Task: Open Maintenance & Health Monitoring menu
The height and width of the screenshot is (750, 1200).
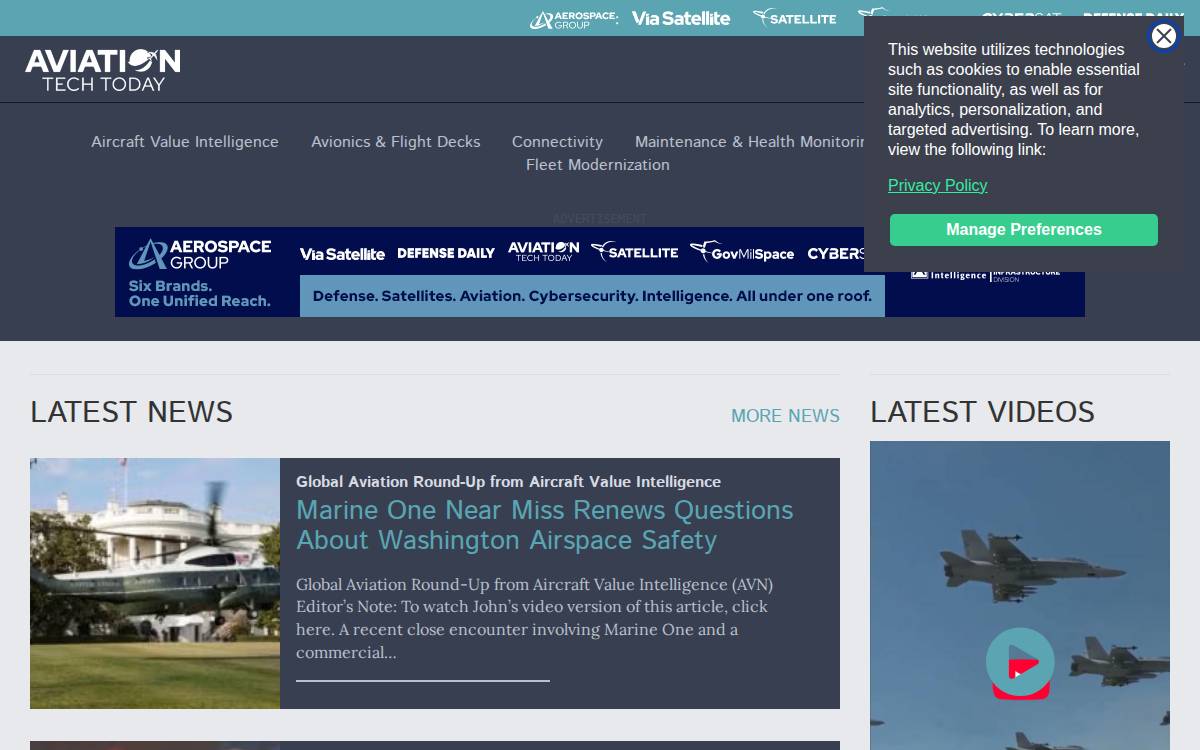Action: tap(750, 142)
